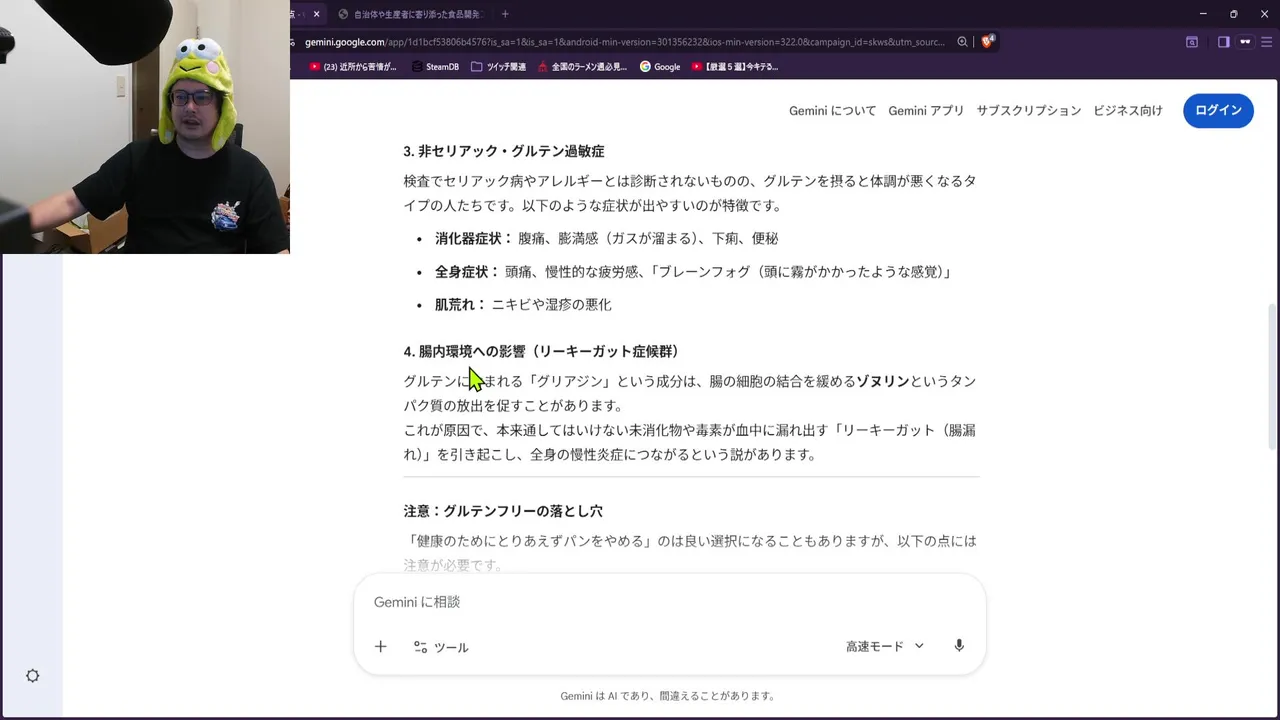The width and height of the screenshot is (1280, 720).
Task: Open the settings gear icon at bottom left
Action: (x=33, y=676)
